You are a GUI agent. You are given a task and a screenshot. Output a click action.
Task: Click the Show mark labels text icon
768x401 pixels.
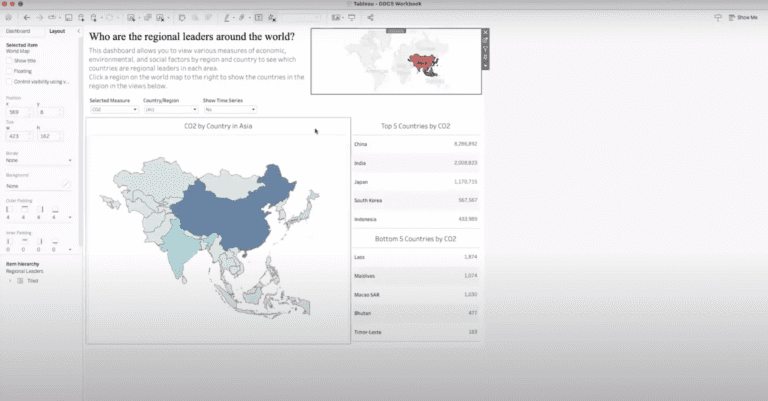259,18
